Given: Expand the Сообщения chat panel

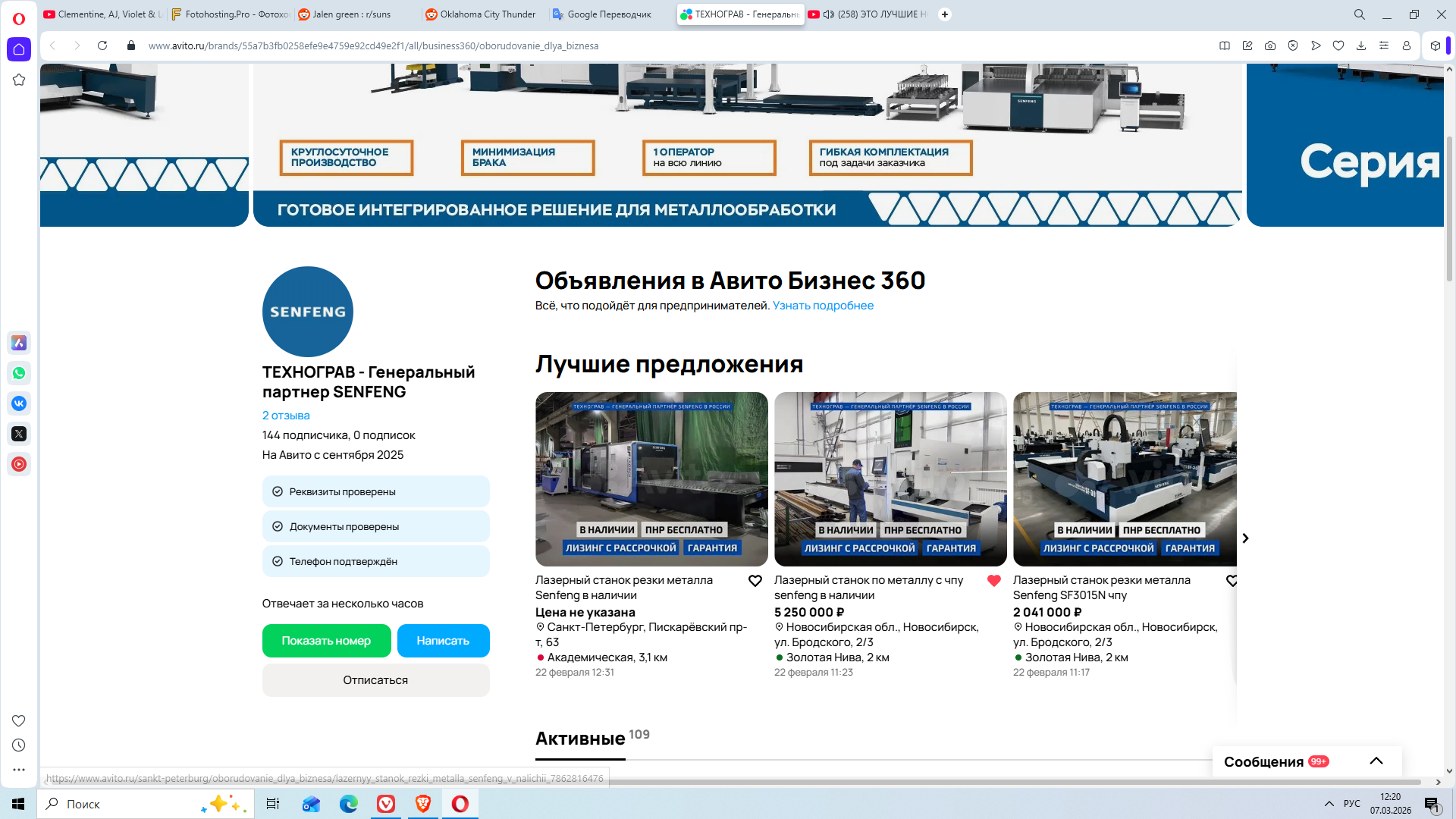Looking at the screenshot, I should pos(1376,761).
